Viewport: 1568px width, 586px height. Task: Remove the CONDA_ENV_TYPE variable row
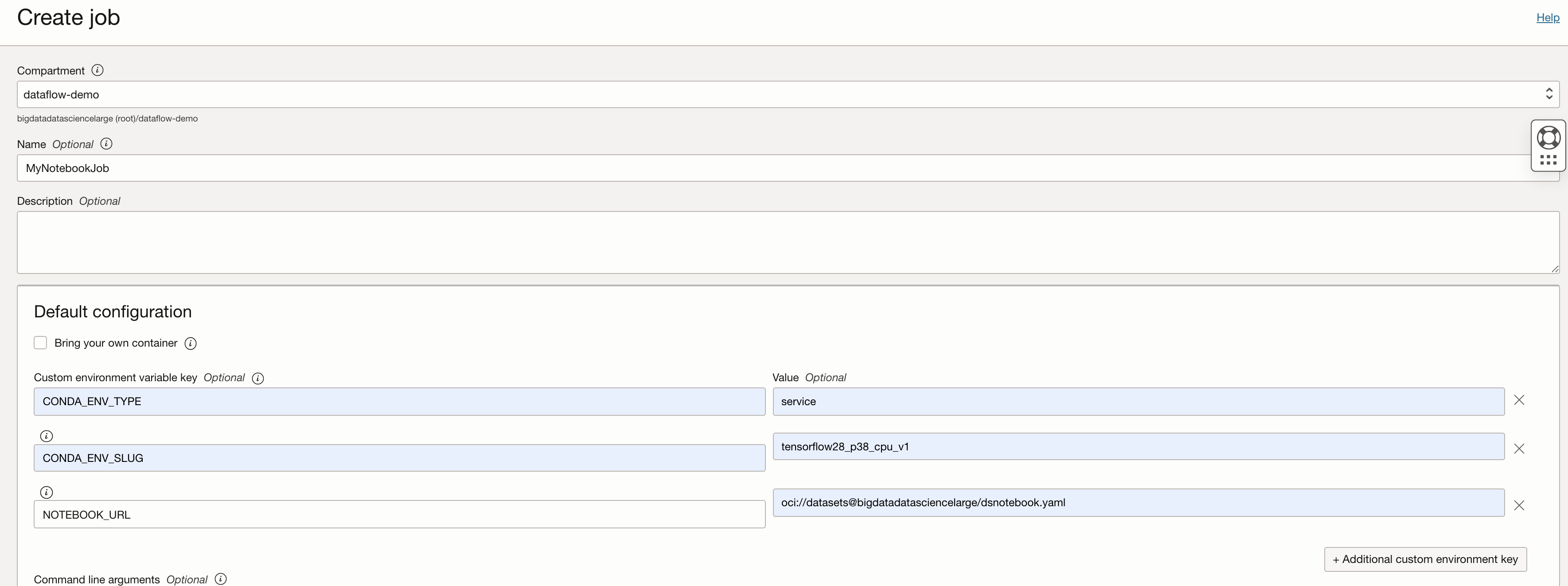[1519, 400]
